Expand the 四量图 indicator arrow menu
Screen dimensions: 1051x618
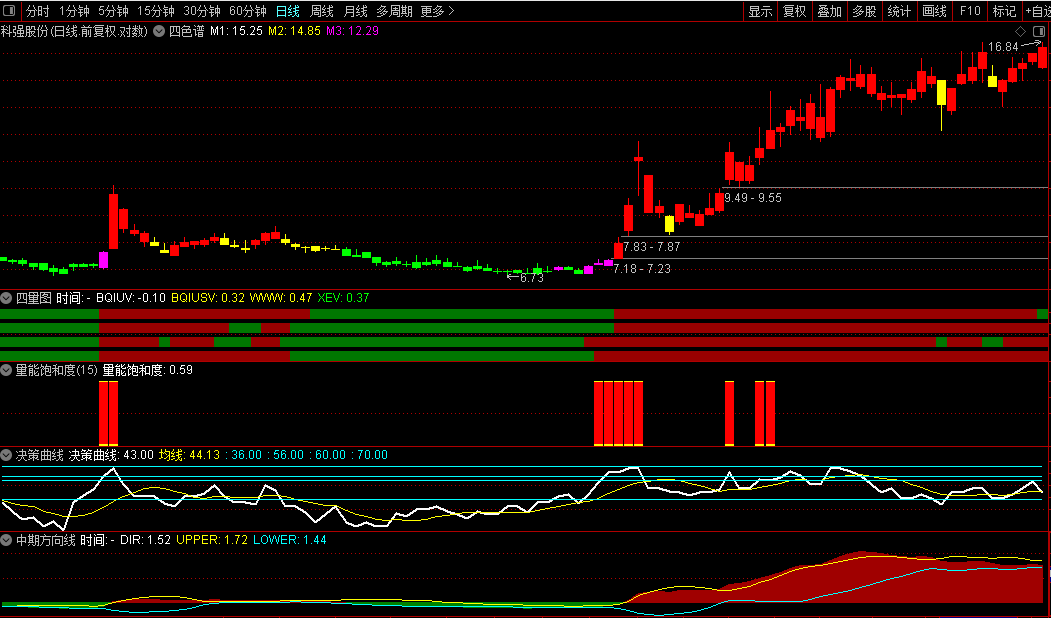[x=7, y=298]
